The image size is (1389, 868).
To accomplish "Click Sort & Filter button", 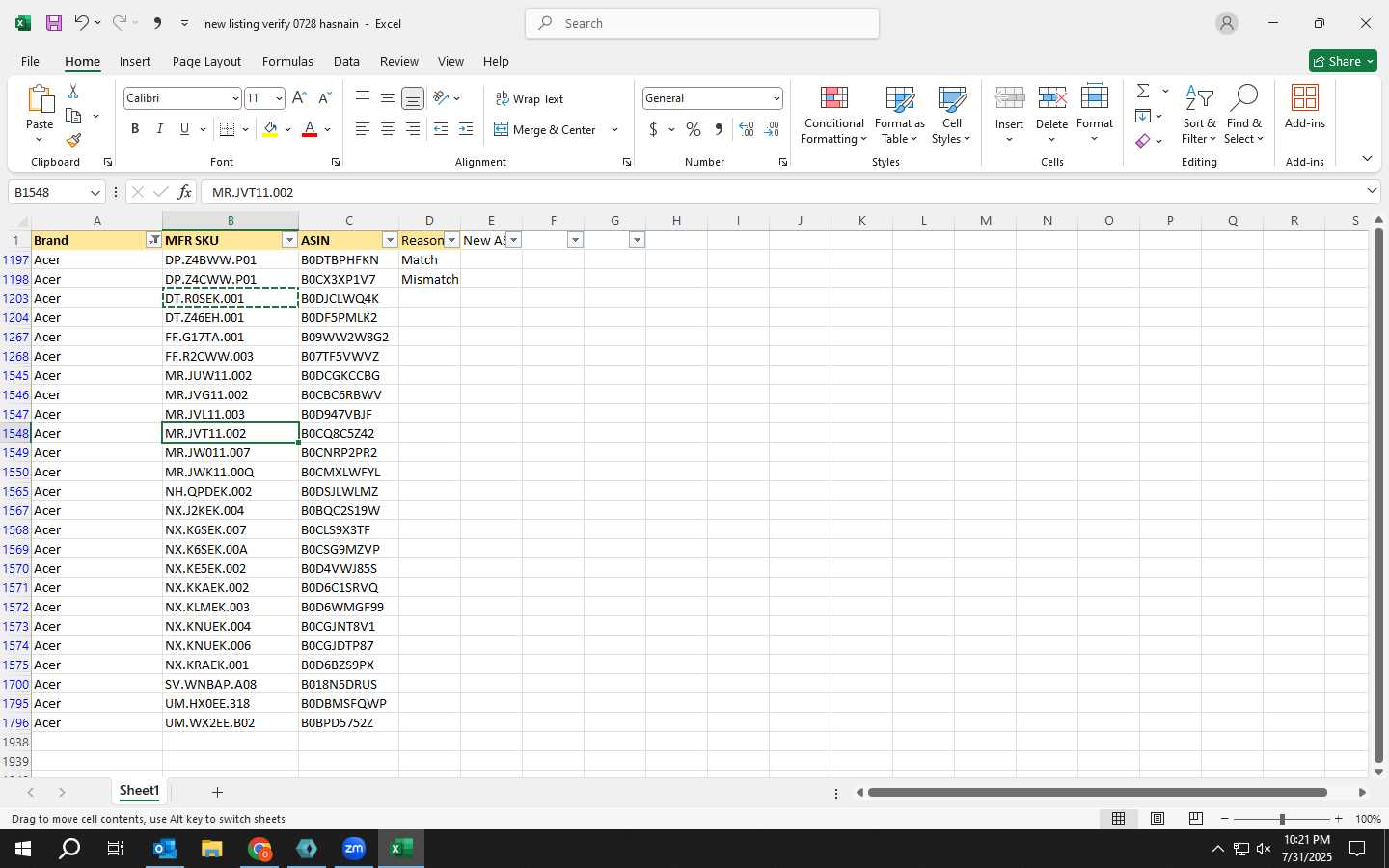I will [x=1199, y=115].
